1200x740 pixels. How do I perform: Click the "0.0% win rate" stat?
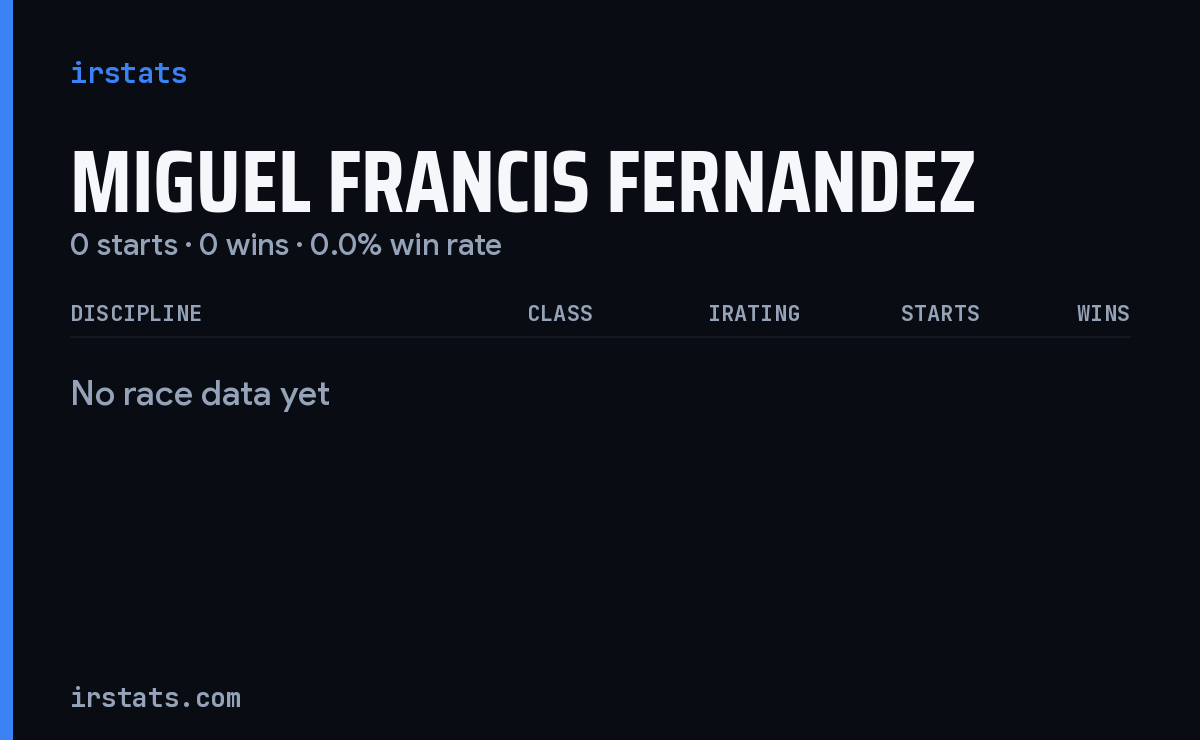(406, 245)
